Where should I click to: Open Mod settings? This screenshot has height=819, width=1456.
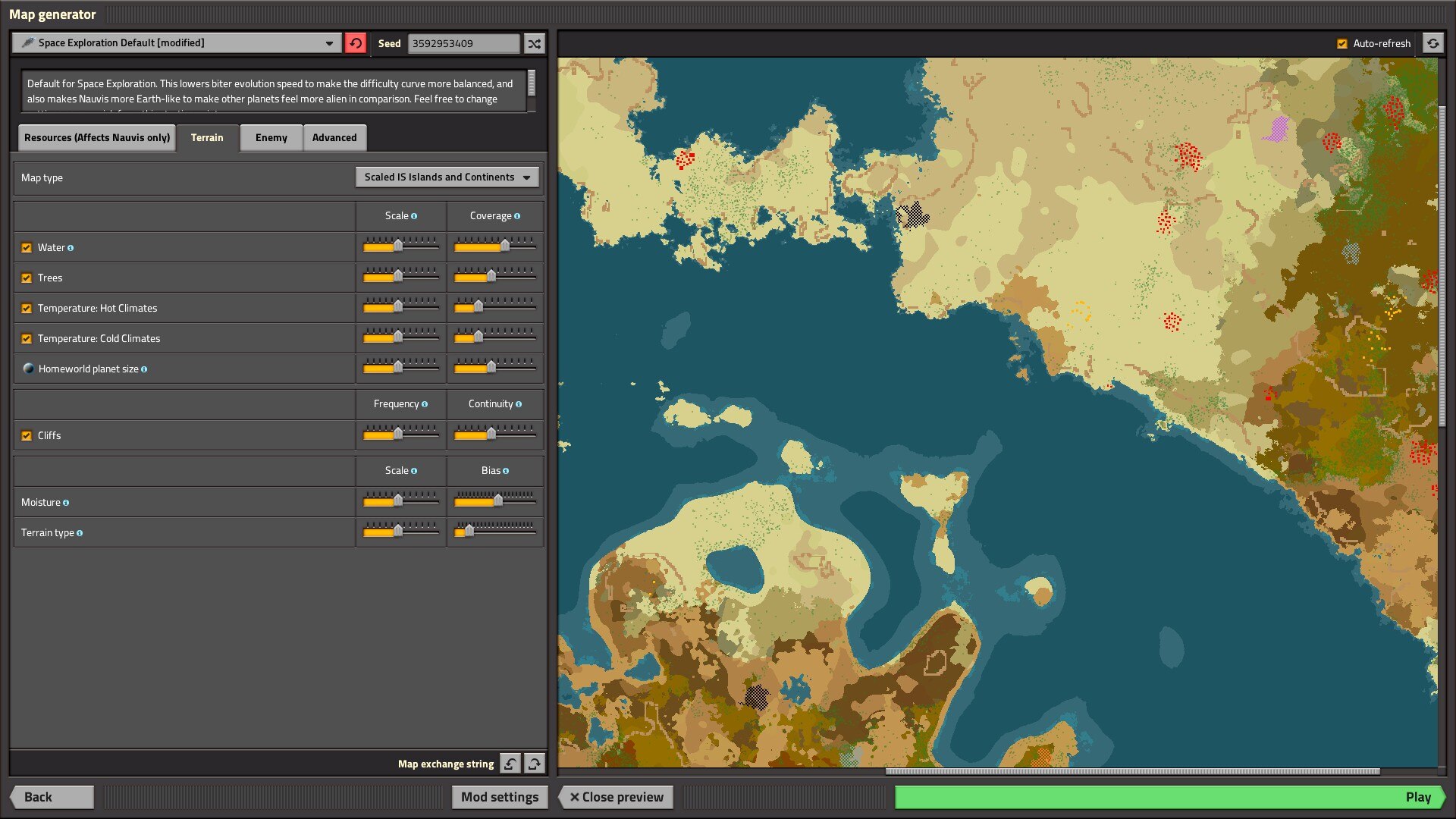tap(500, 797)
